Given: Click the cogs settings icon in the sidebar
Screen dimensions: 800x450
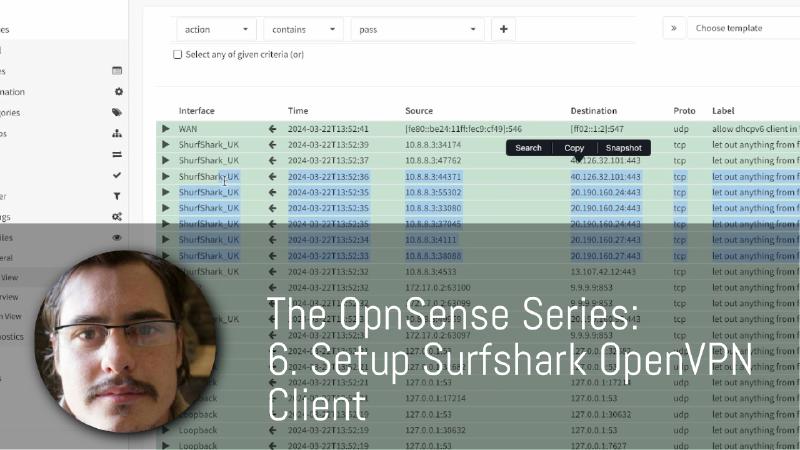Looking at the screenshot, I should [x=117, y=217].
